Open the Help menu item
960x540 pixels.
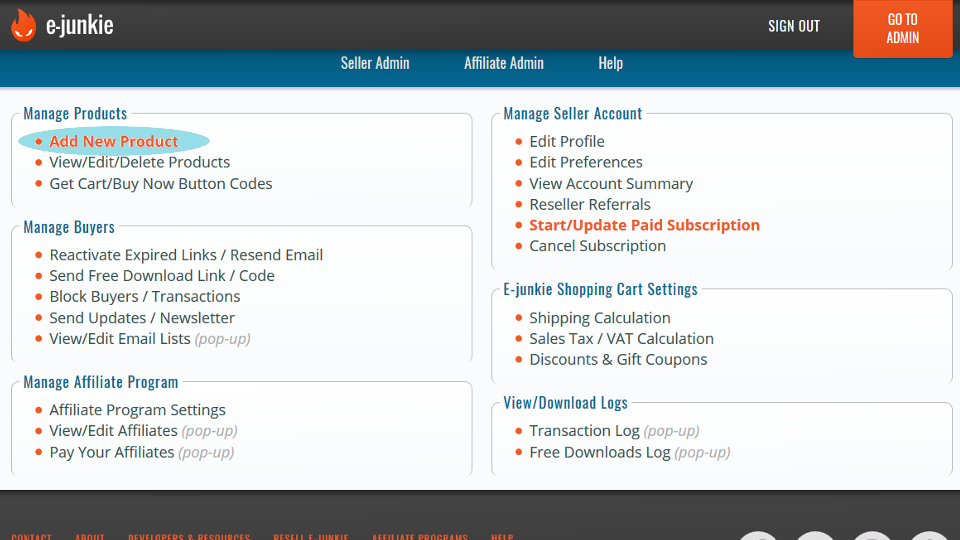[x=610, y=63]
